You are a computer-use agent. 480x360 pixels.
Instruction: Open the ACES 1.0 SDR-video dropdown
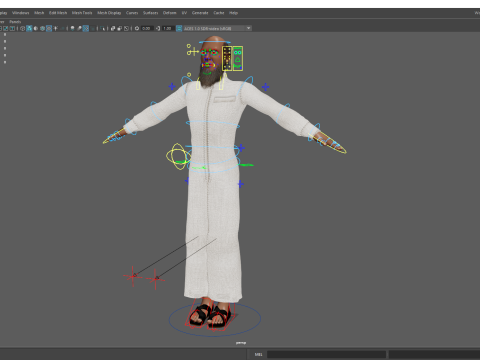[217, 28]
